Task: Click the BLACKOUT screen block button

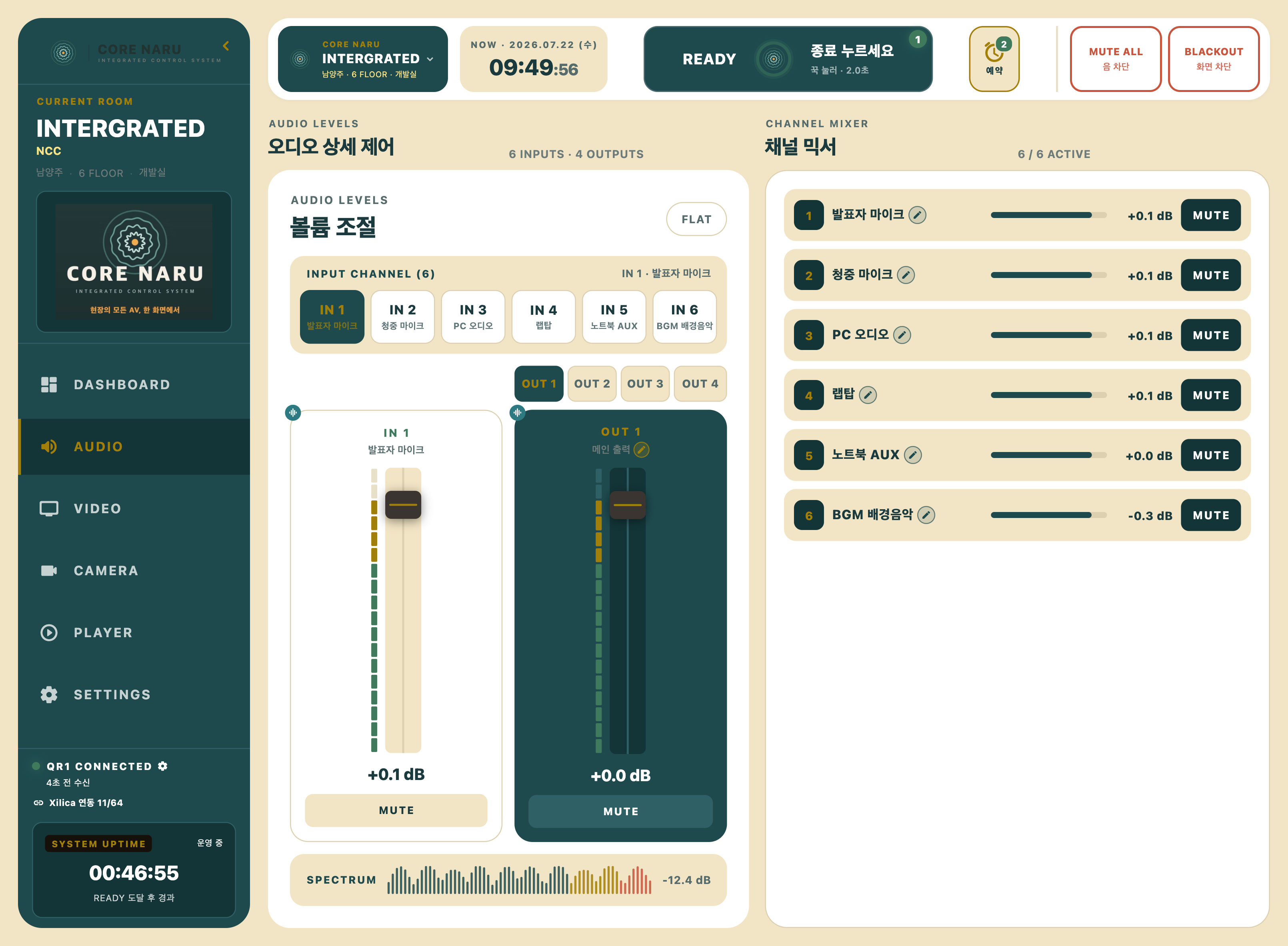Action: click(1213, 59)
